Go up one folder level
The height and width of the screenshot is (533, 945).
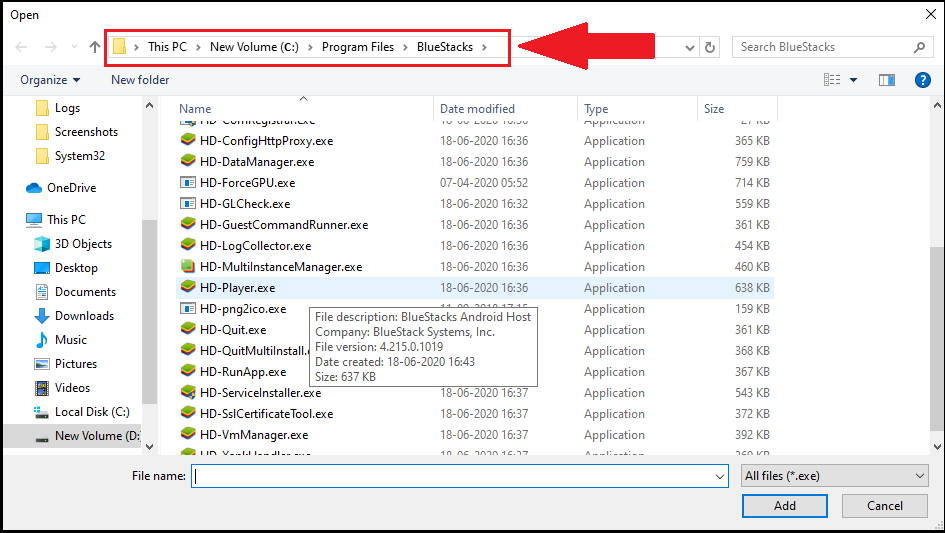95,47
